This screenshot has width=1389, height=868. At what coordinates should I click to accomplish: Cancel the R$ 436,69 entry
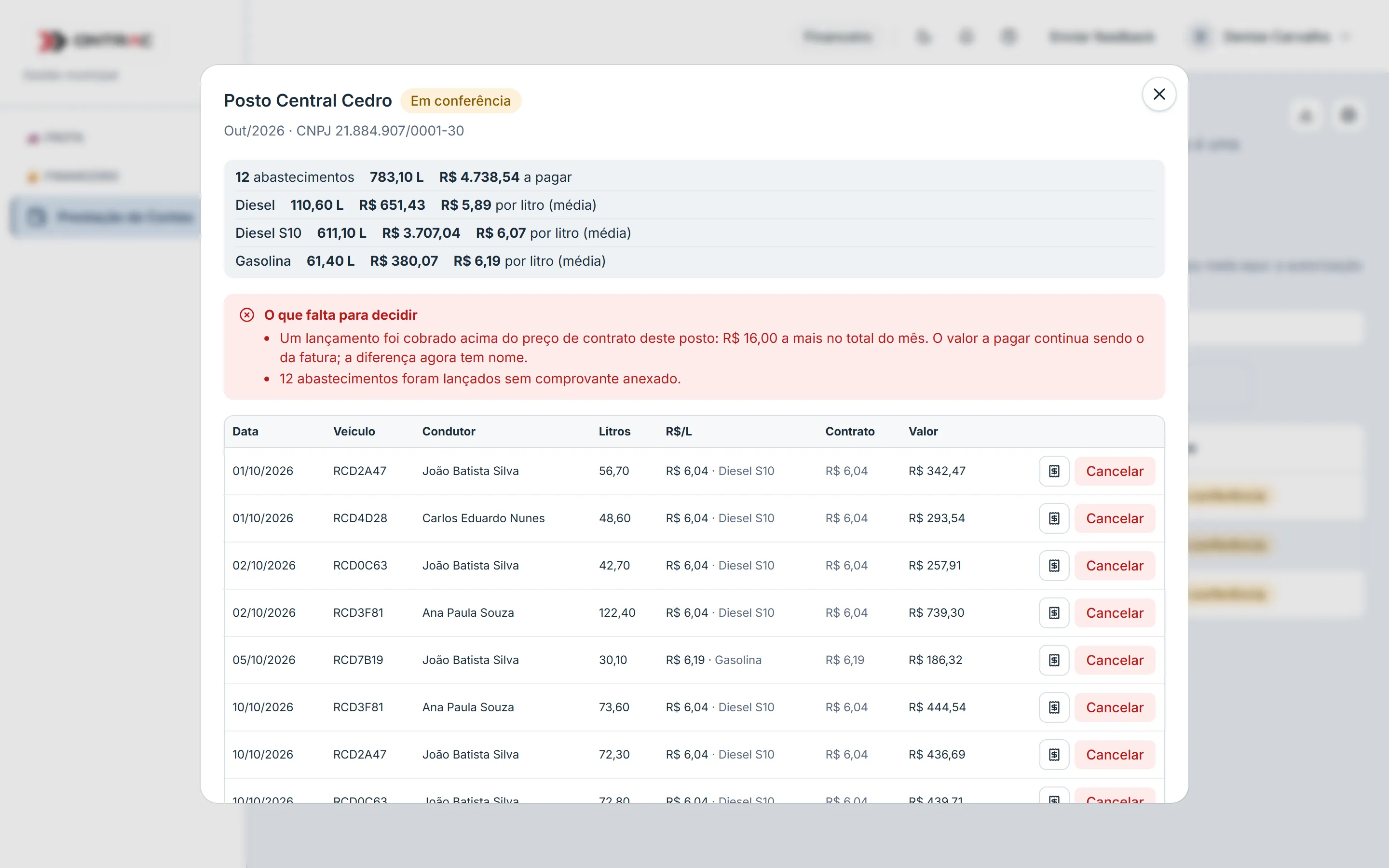(1115, 755)
